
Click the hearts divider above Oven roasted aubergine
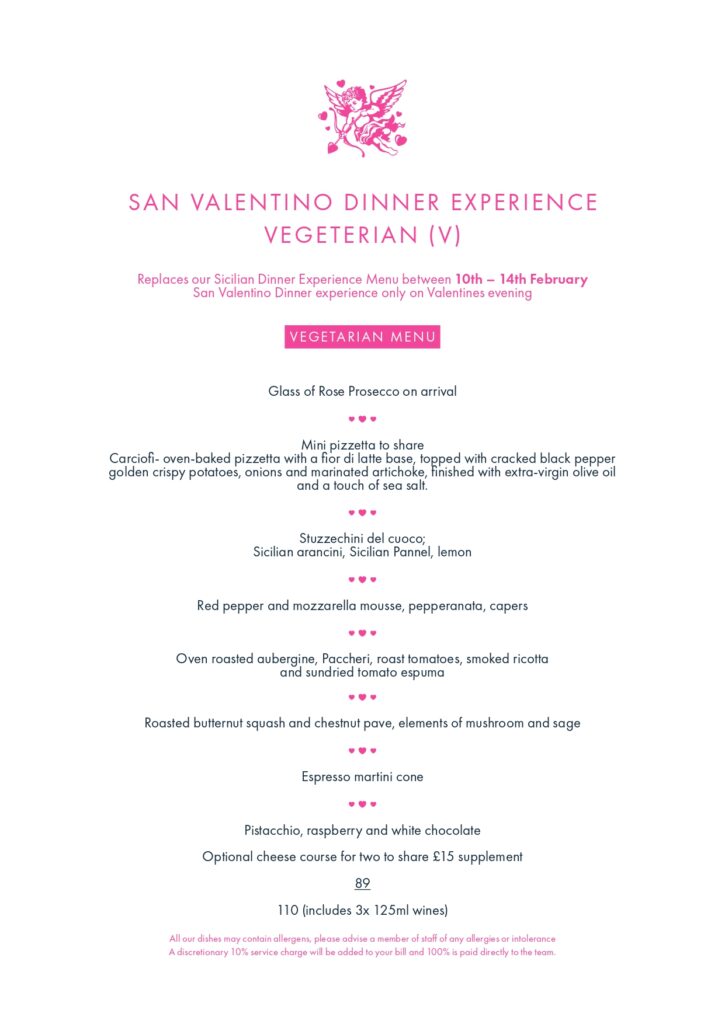coord(362,633)
